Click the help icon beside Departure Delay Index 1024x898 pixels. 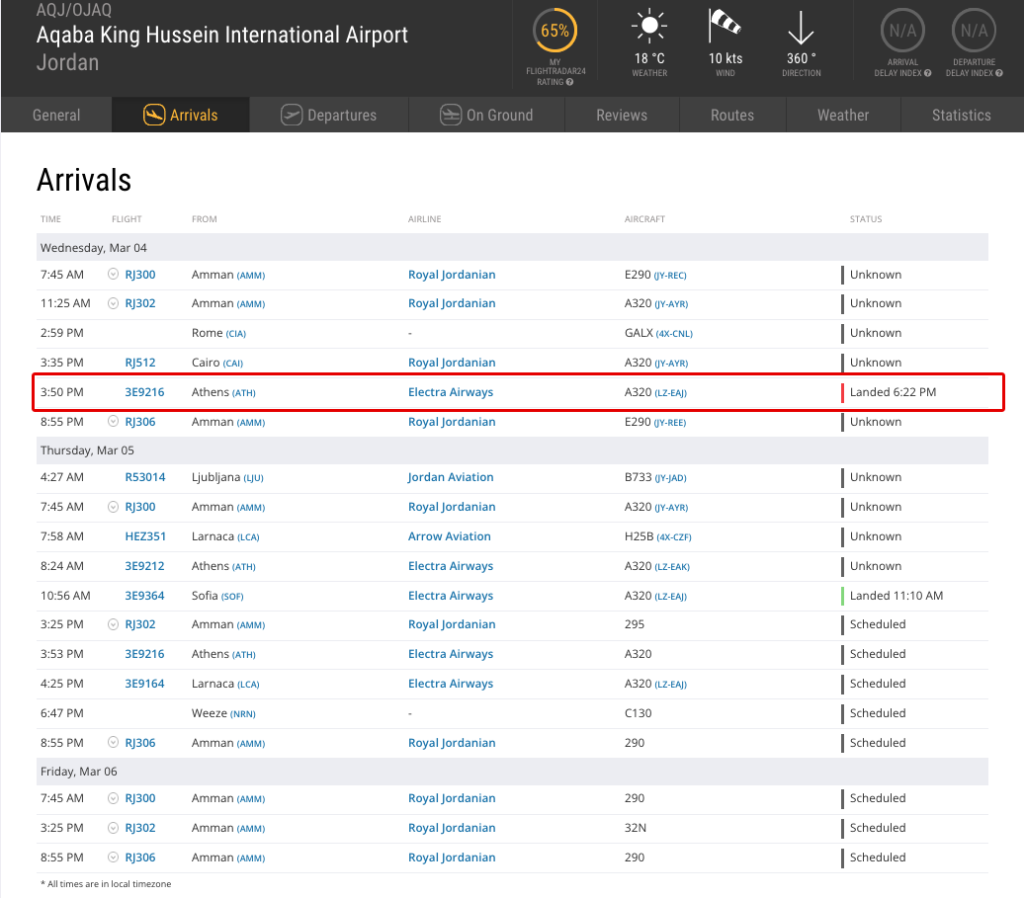[998, 73]
